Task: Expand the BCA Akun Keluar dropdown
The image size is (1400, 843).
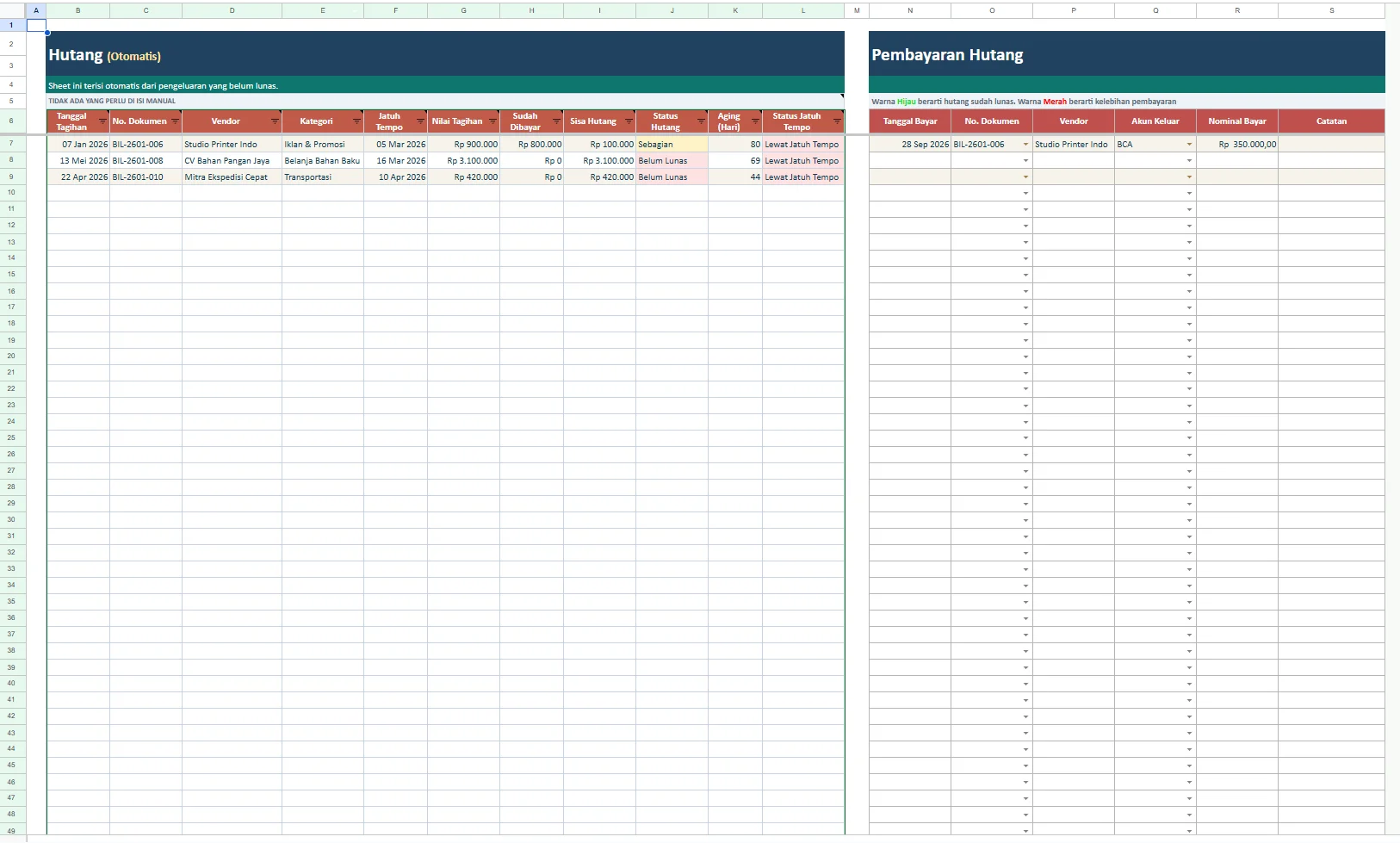Action: 1189,145
